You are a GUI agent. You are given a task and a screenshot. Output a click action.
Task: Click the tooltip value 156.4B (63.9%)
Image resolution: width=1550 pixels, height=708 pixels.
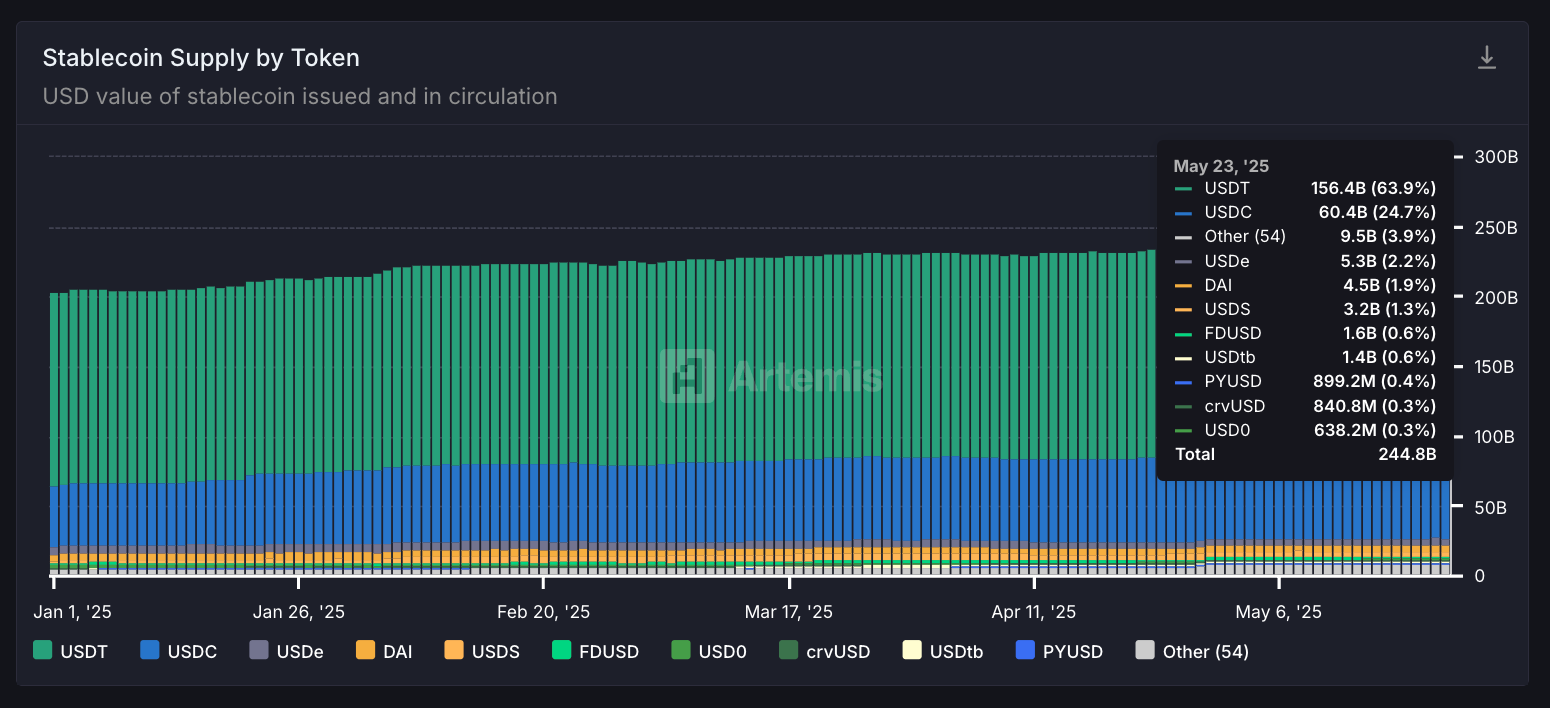coord(1373,188)
